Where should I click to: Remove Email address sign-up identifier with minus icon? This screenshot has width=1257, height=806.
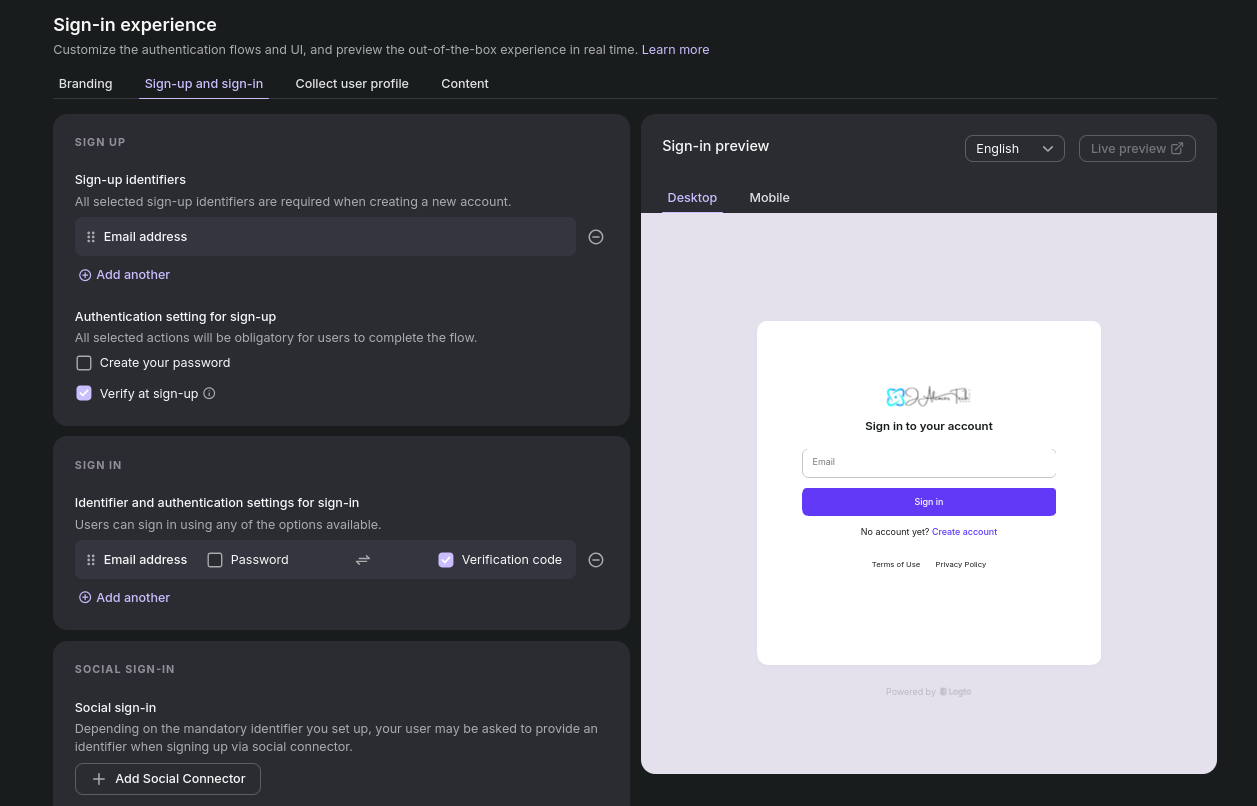coord(596,237)
